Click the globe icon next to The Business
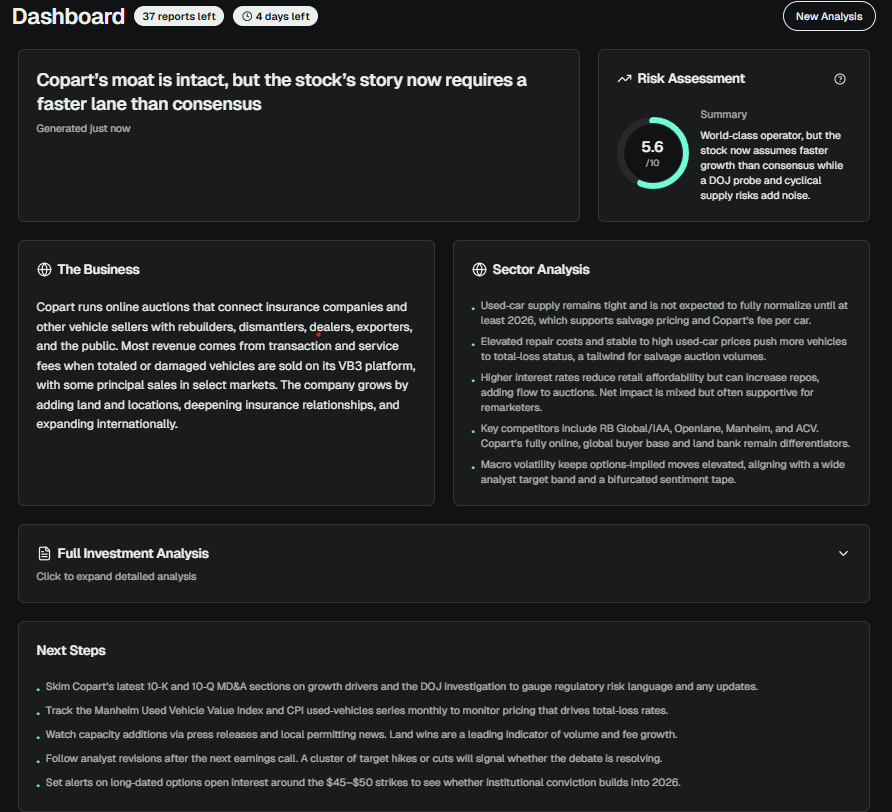The image size is (892, 812). [44, 270]
